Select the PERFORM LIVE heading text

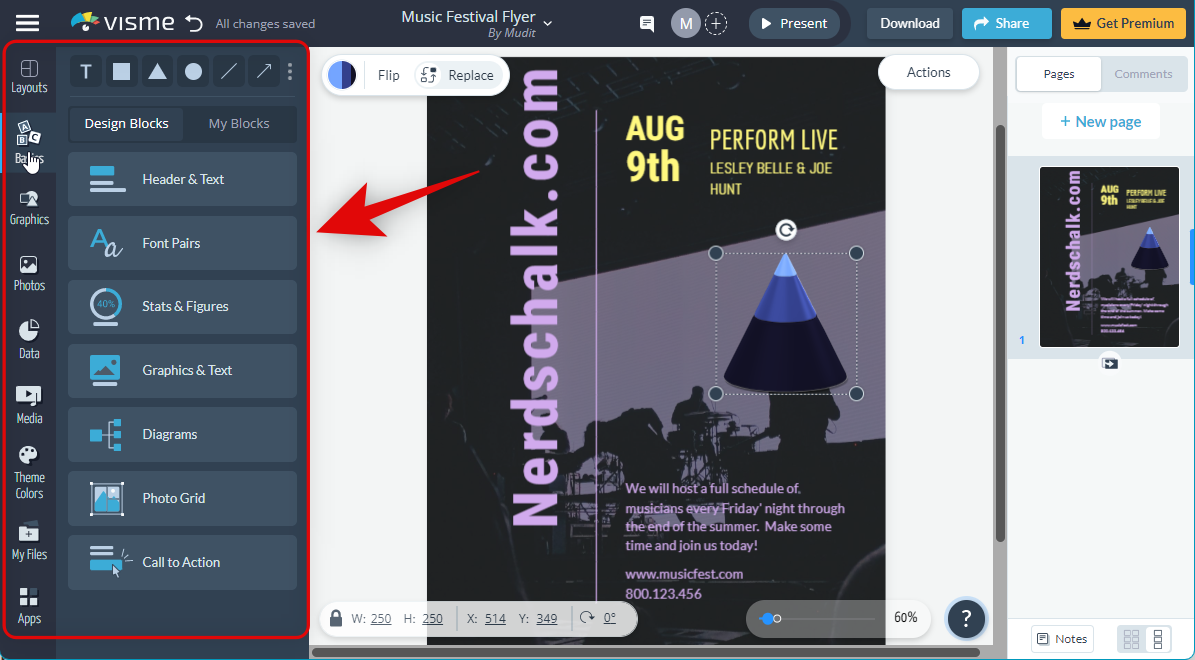coord(774,140)
